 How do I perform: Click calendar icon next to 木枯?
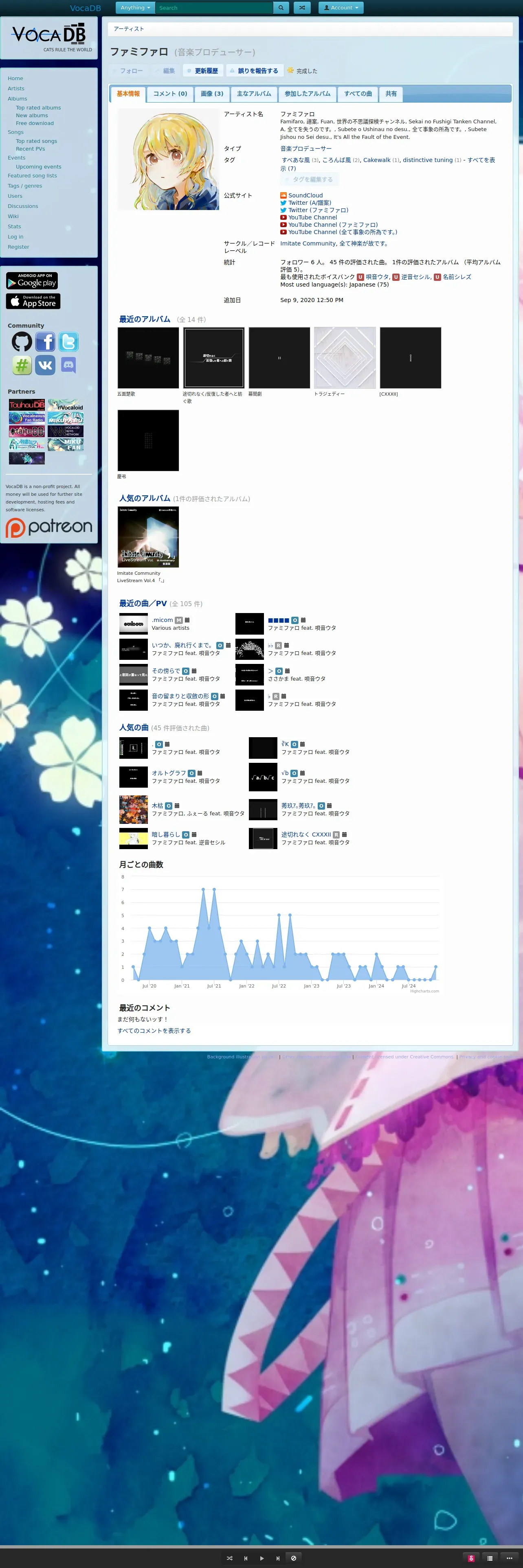(177, 805)
